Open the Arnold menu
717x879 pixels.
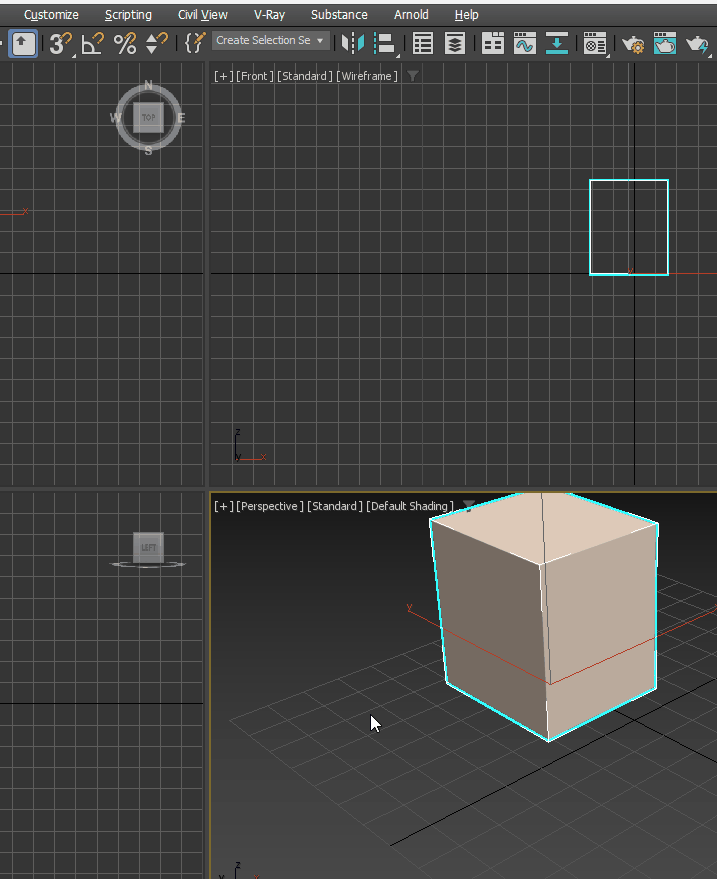(x=411, y=15)
